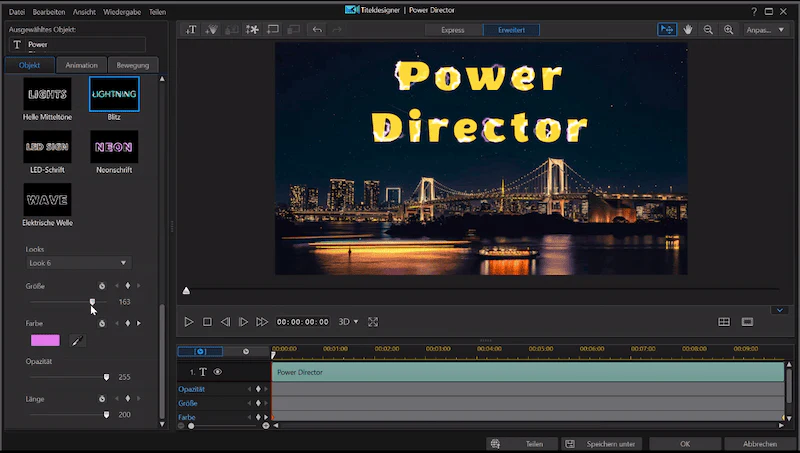Step to previous frame
This screenshot has height=453, width=800.
click(225, 322)
